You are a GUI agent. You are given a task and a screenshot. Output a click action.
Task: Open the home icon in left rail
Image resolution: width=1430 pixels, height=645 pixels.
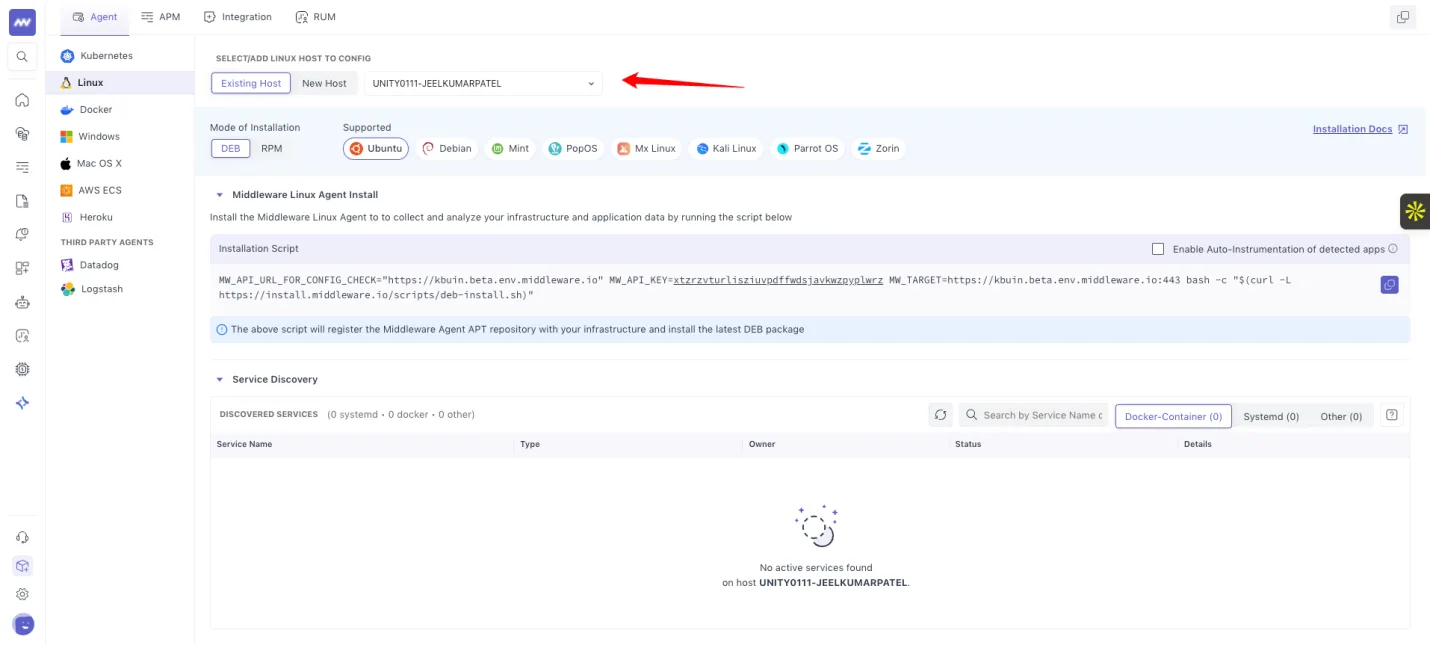[x=22, y=100]
